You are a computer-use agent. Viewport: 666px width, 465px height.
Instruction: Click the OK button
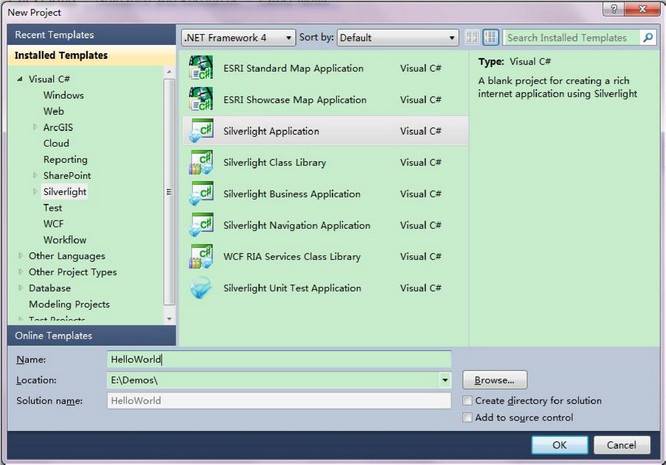click(559, 445)
